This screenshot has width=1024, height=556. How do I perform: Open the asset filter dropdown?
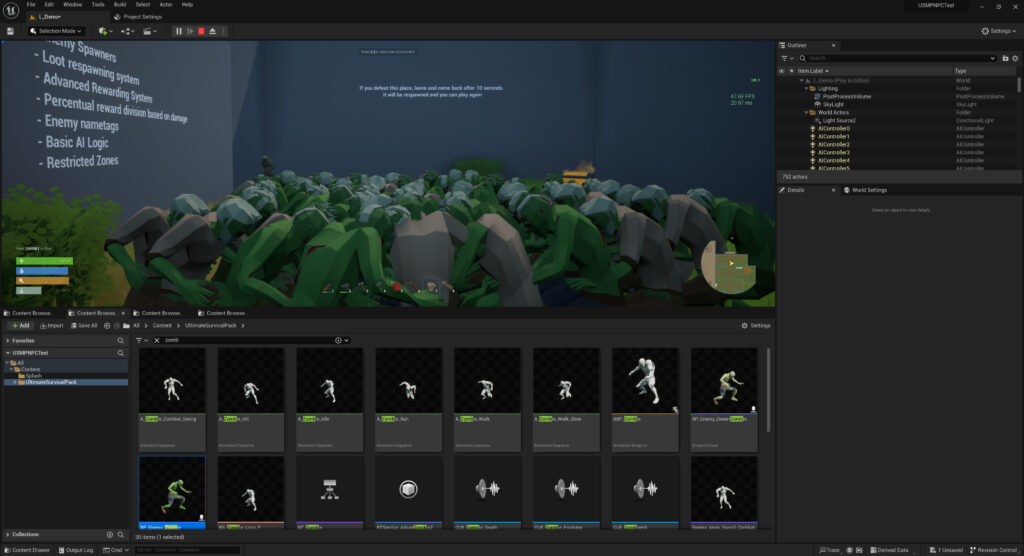(x=142, y=340)
